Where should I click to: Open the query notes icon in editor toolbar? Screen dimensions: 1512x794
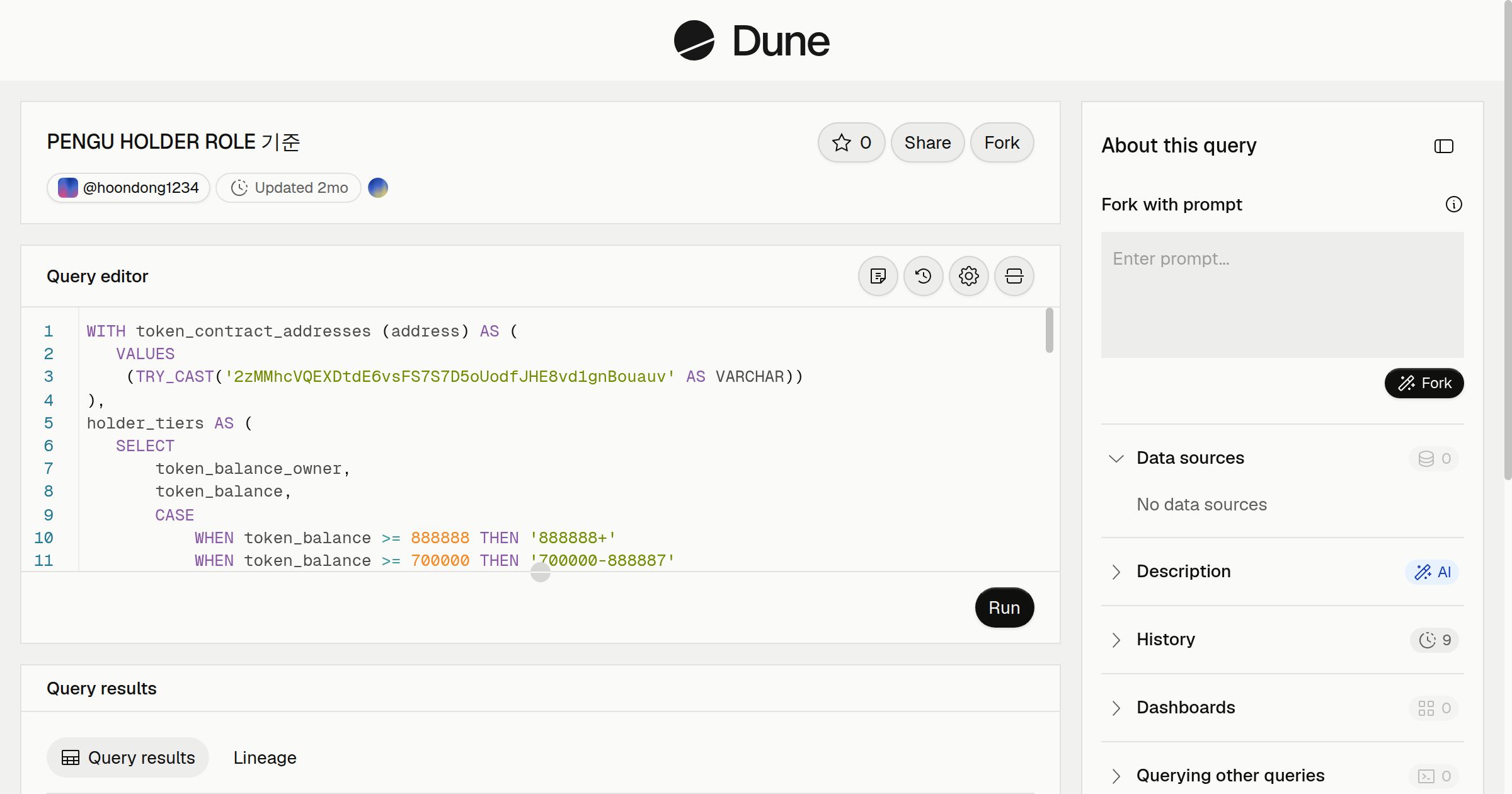(878, 276)
